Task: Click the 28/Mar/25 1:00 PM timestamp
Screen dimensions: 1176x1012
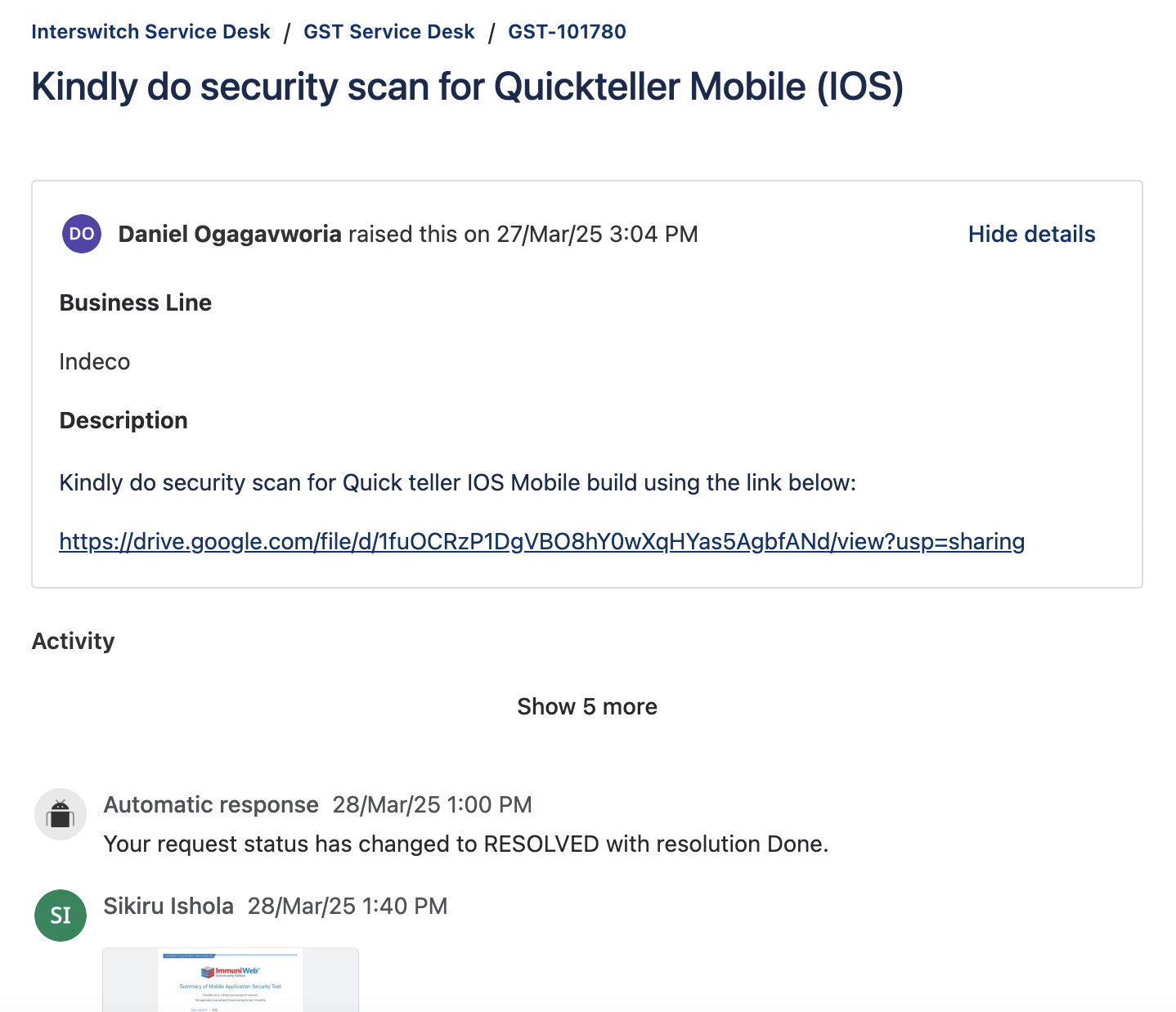Action: click(x=432, y=804)
